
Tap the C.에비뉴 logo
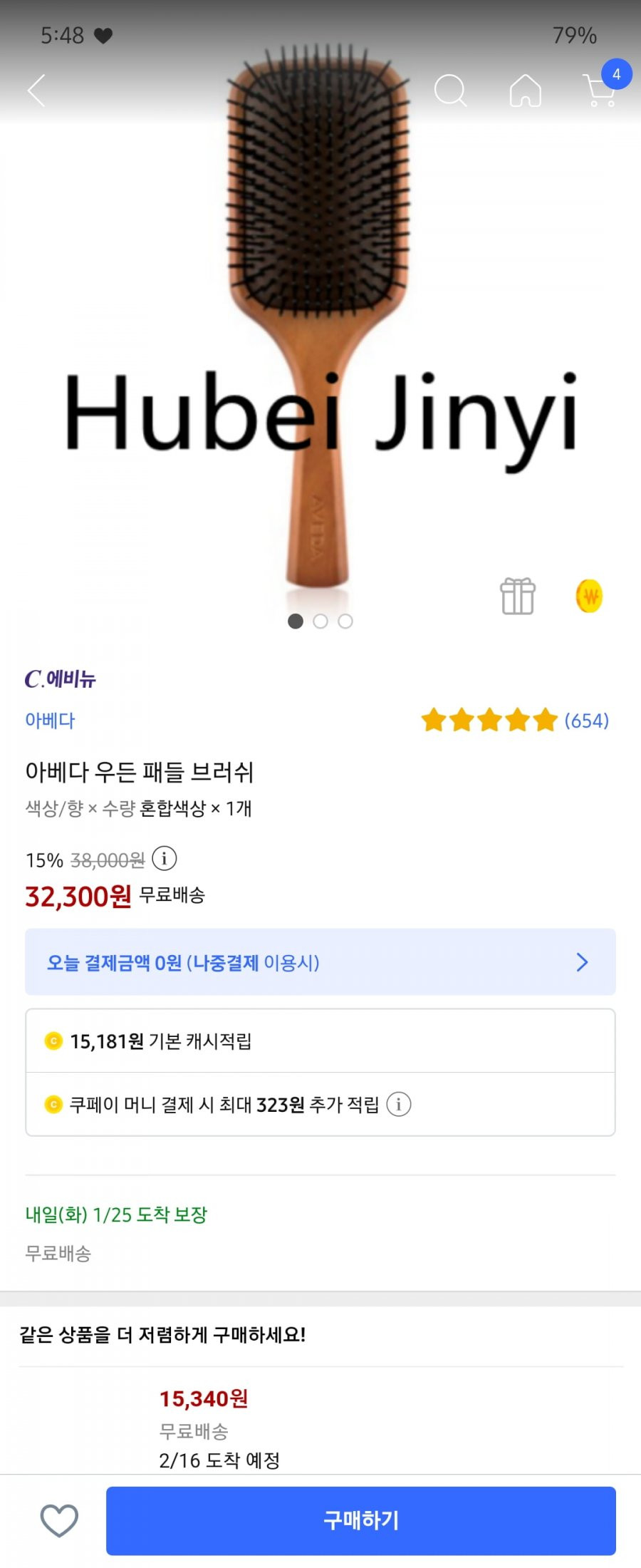click(60, 679)
